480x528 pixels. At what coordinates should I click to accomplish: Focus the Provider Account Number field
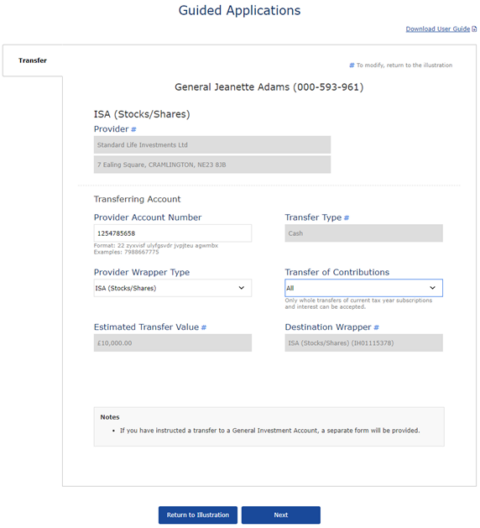(x=172, y=233)
